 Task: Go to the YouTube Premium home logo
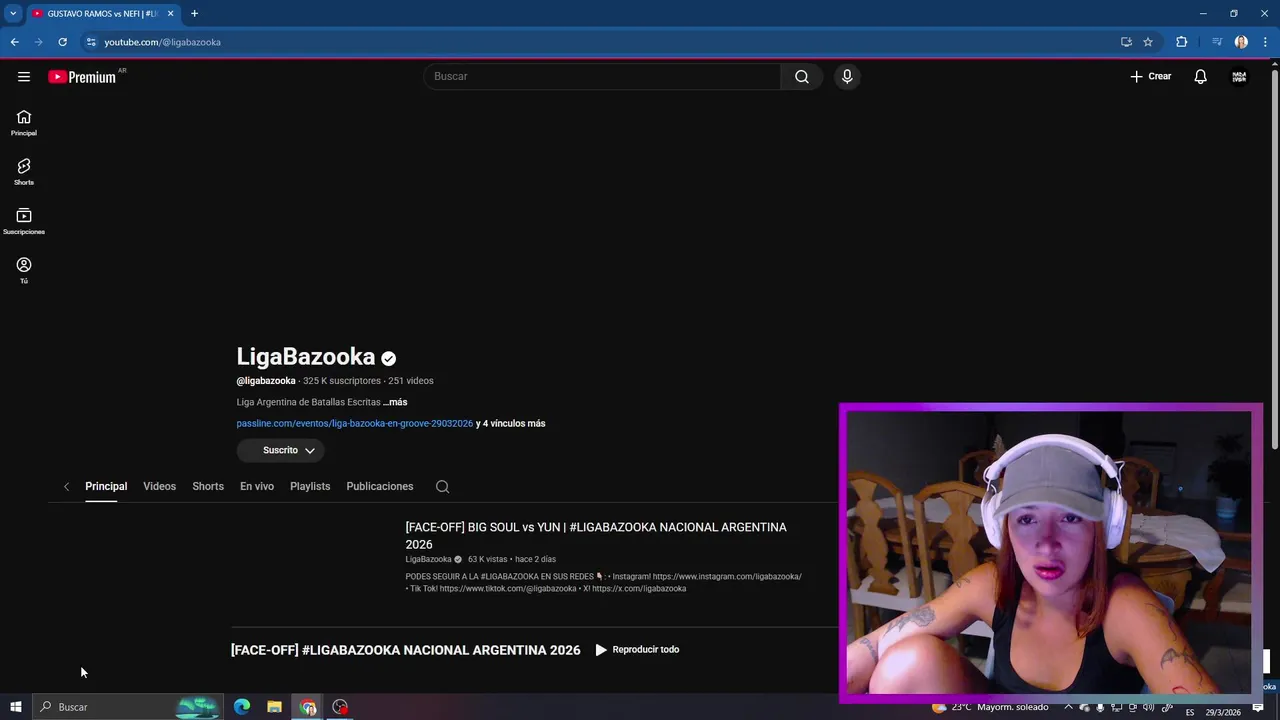82,77
